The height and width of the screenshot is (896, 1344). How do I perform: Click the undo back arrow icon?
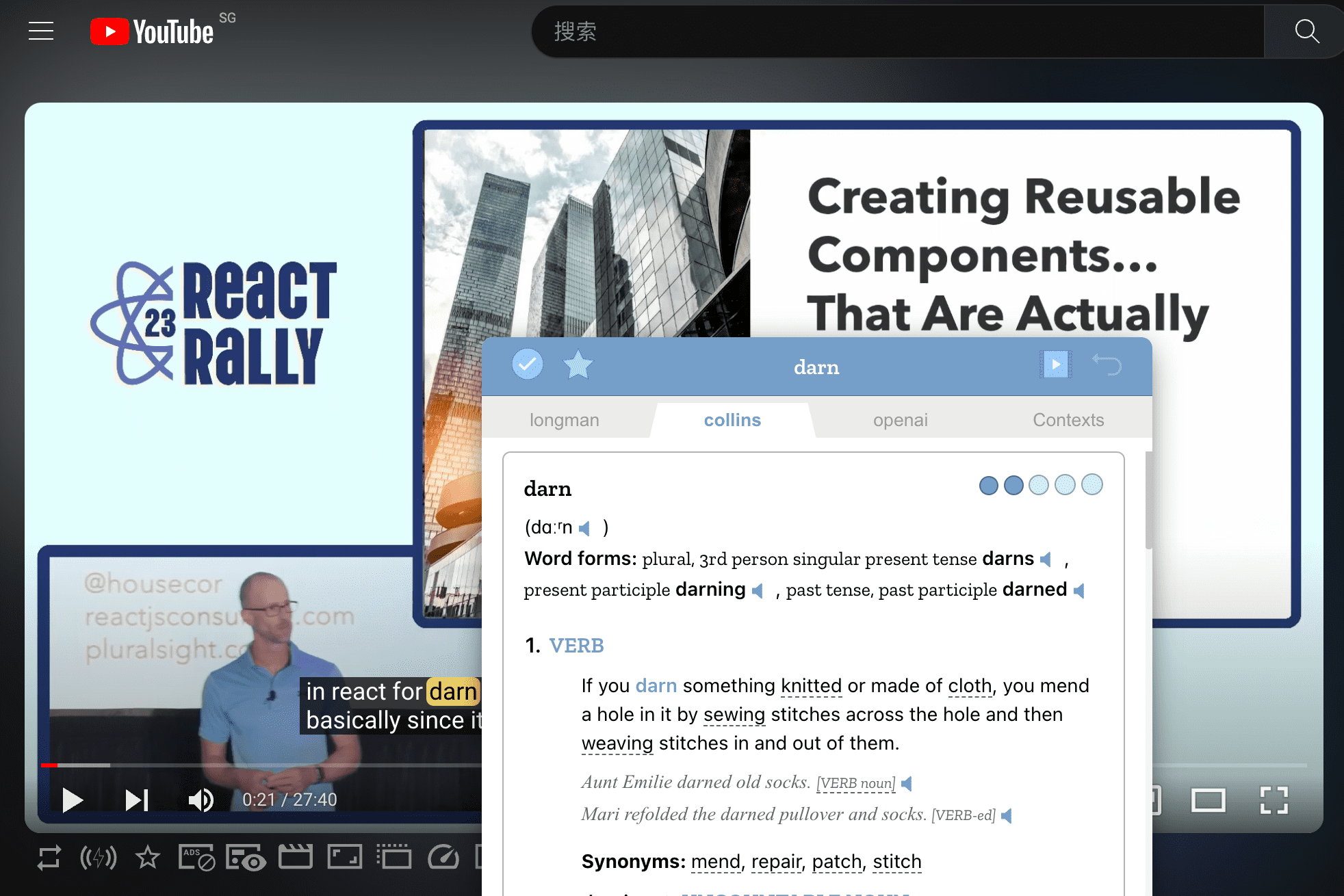(1107, 365)
